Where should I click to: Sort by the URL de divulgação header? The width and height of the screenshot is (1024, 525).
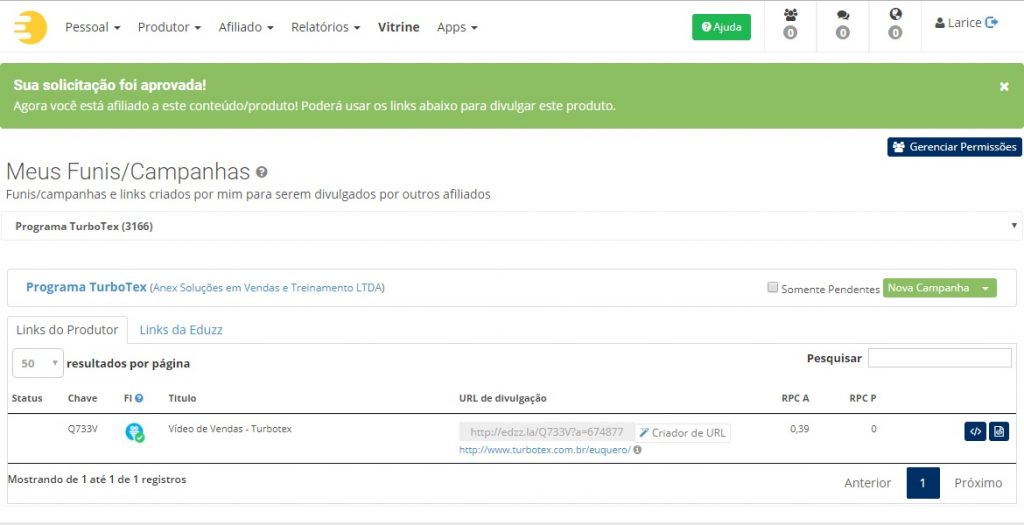point(503,398)
